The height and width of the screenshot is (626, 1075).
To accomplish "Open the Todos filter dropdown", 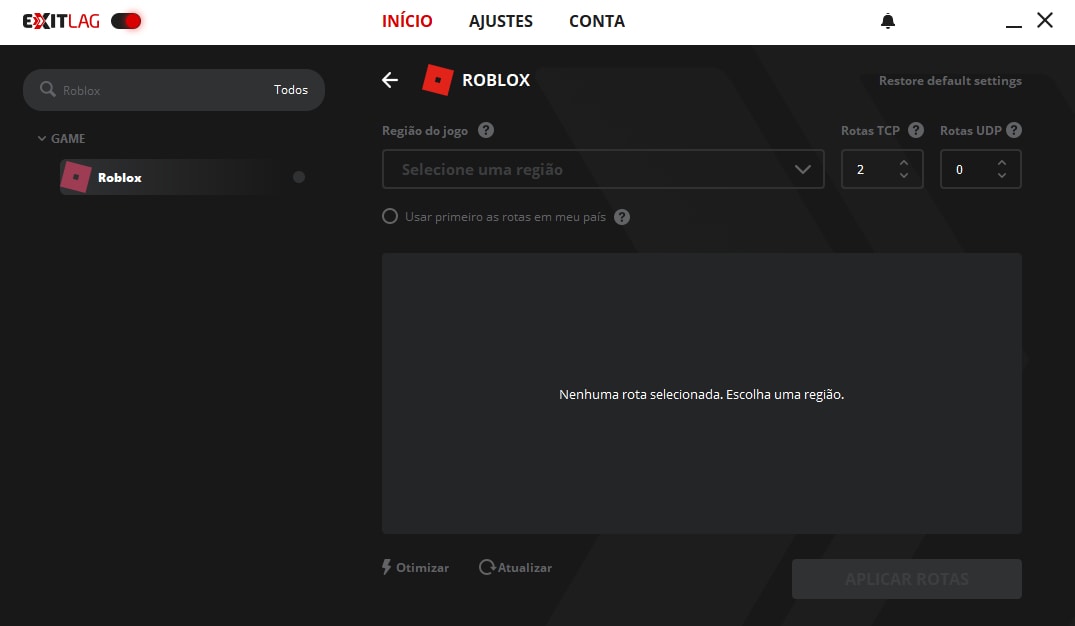I will point(291,90).
